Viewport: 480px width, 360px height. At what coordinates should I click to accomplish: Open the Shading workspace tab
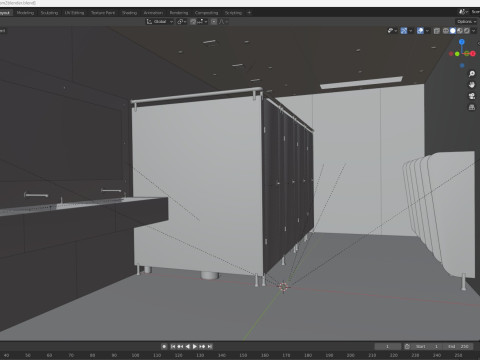129,13
